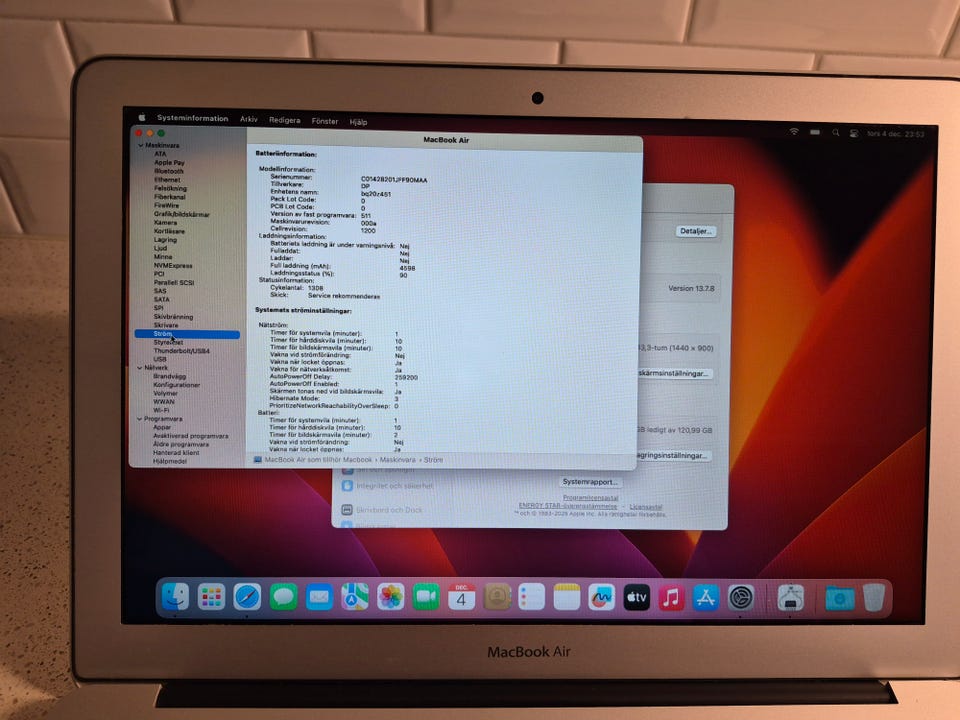
Task: Select Thunderbolt/USB4 in the sidebar
Action: pyautogui.click(x=181, y=351)
